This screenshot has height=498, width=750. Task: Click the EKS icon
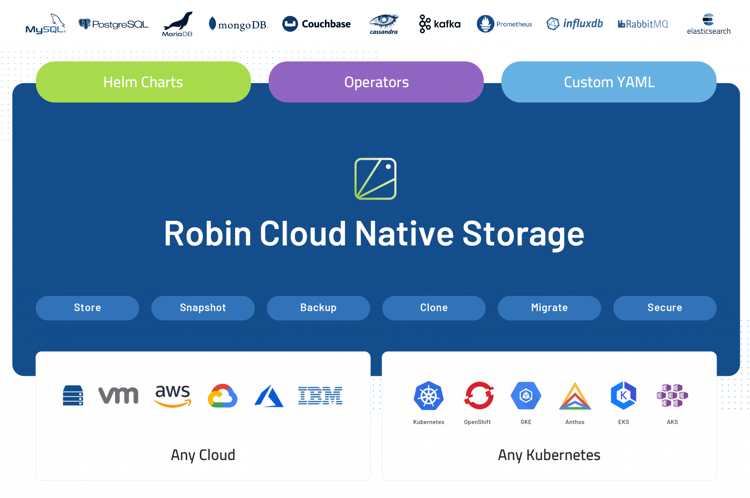pyautogui.click(x=624, y=396)
